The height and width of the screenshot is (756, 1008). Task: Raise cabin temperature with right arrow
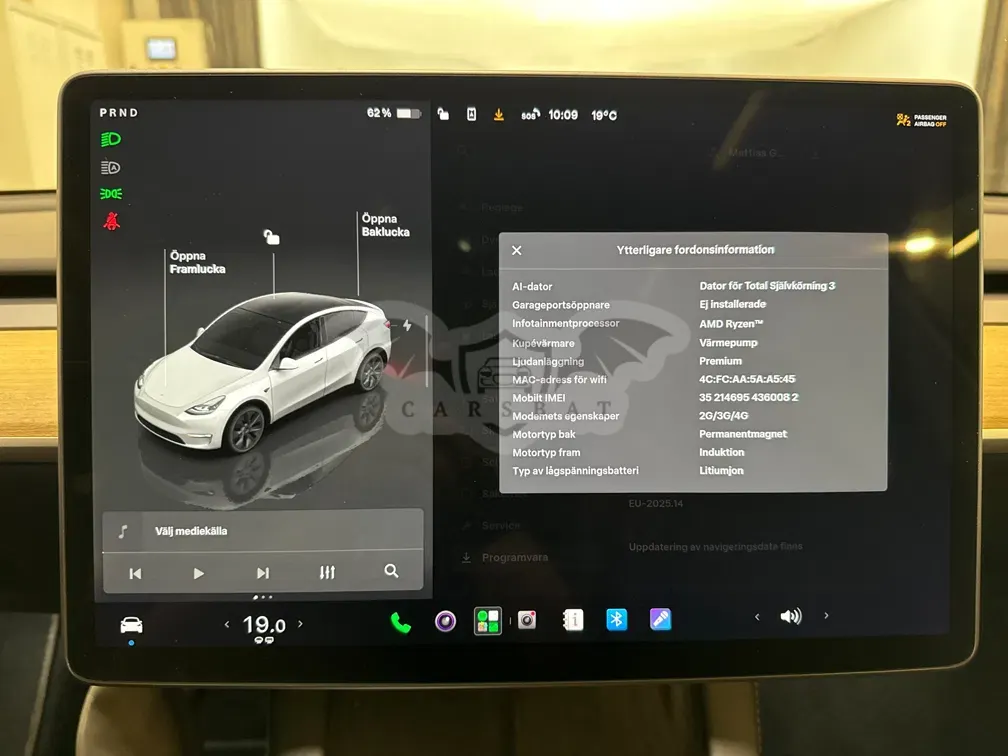[x=300, y=624]
